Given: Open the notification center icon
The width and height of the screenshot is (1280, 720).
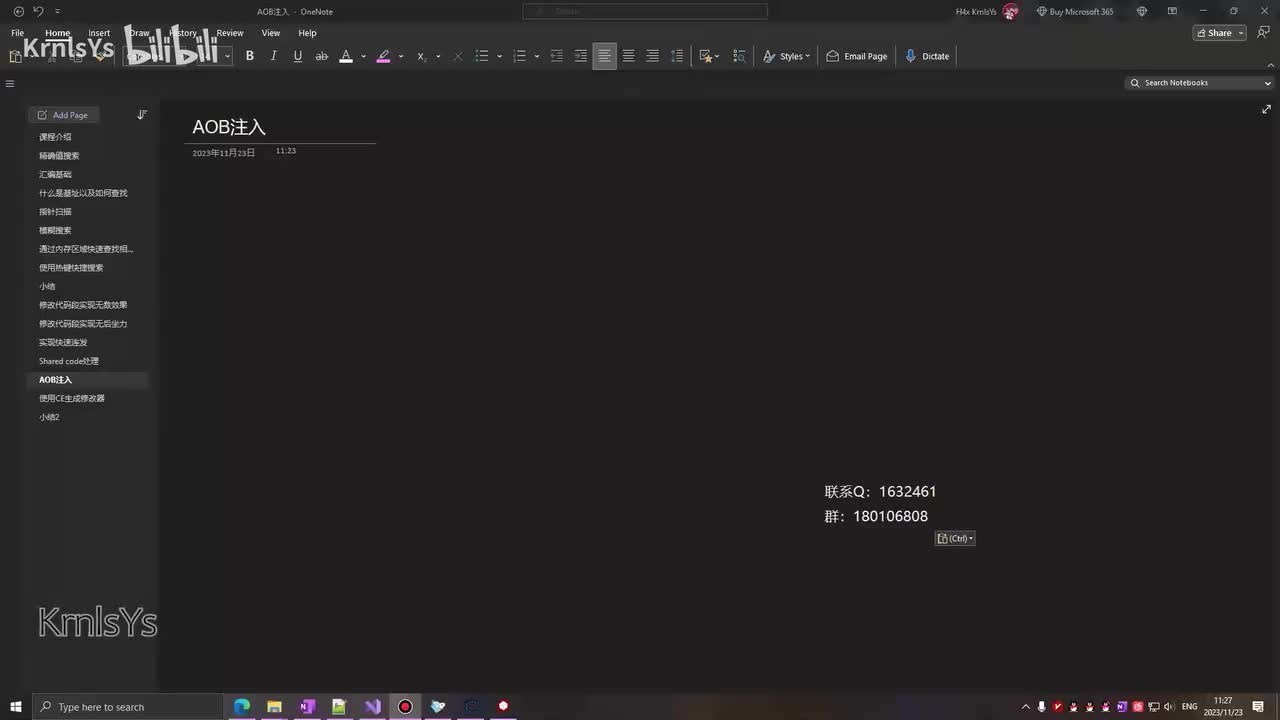Looking at the screenshot, I should (1258, 707).
